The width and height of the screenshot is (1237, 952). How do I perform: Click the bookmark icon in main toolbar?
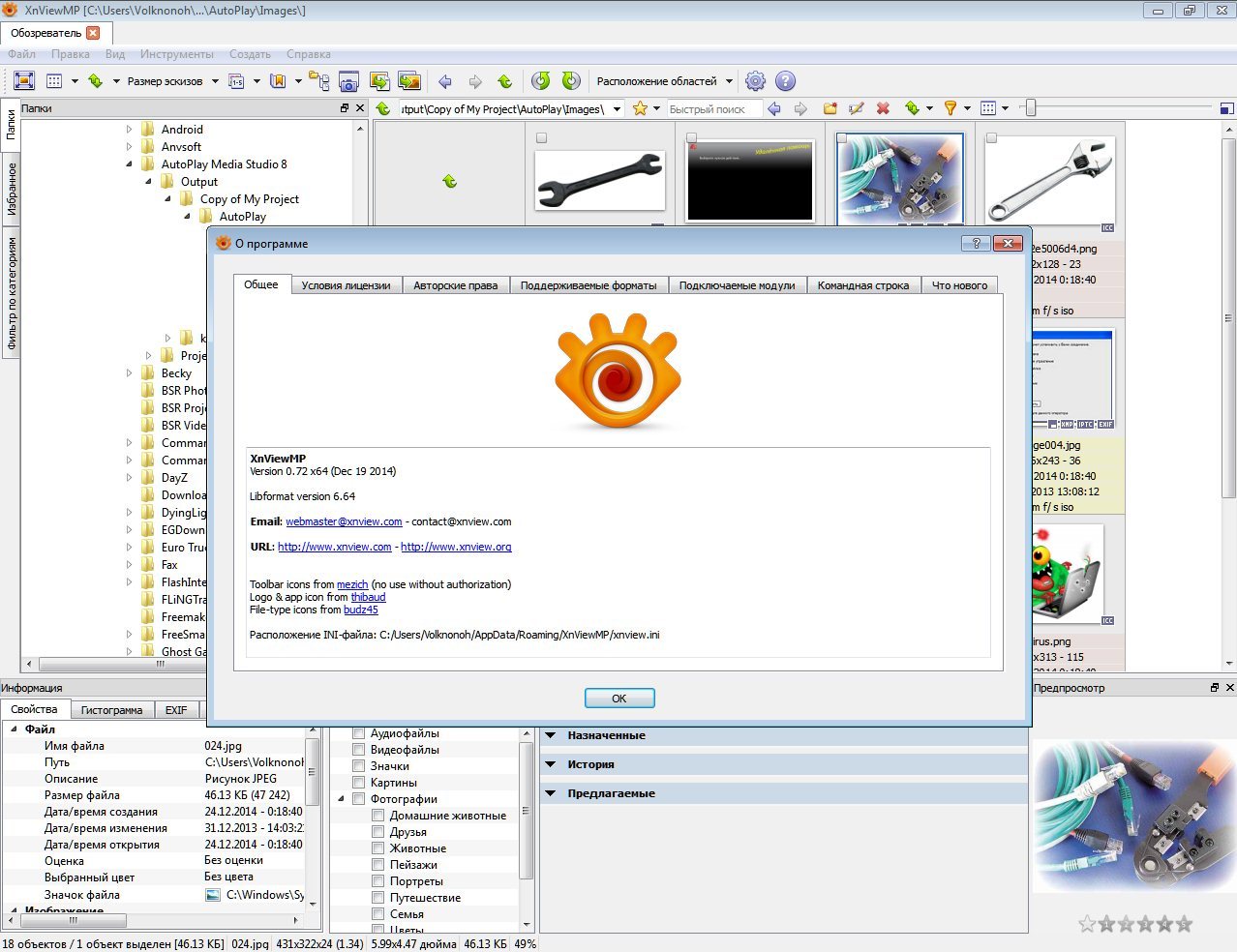[278, 81]
